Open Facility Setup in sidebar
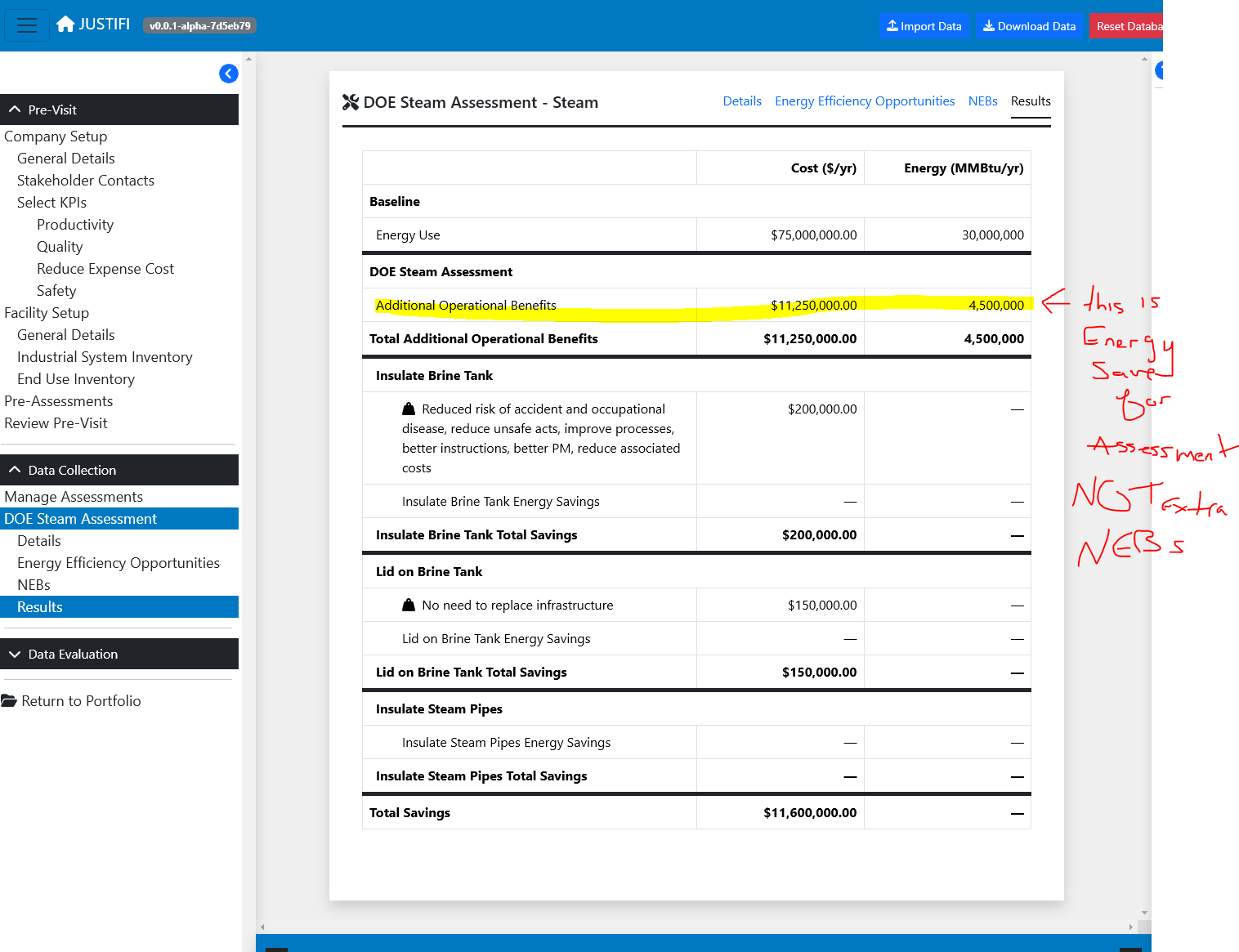This screenshot has height=952, width=1239. 47,313
